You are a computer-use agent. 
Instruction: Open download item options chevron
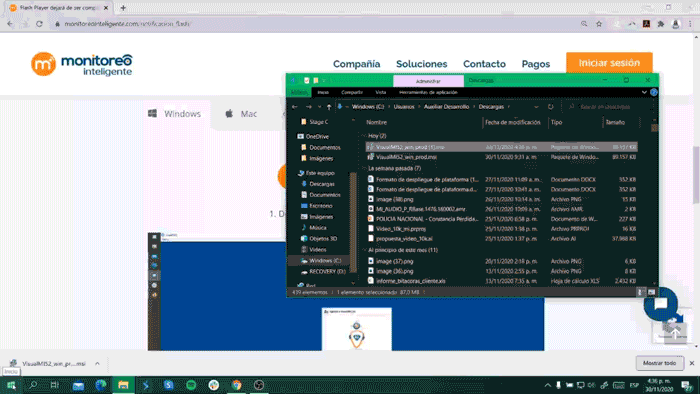click(97, 364)
